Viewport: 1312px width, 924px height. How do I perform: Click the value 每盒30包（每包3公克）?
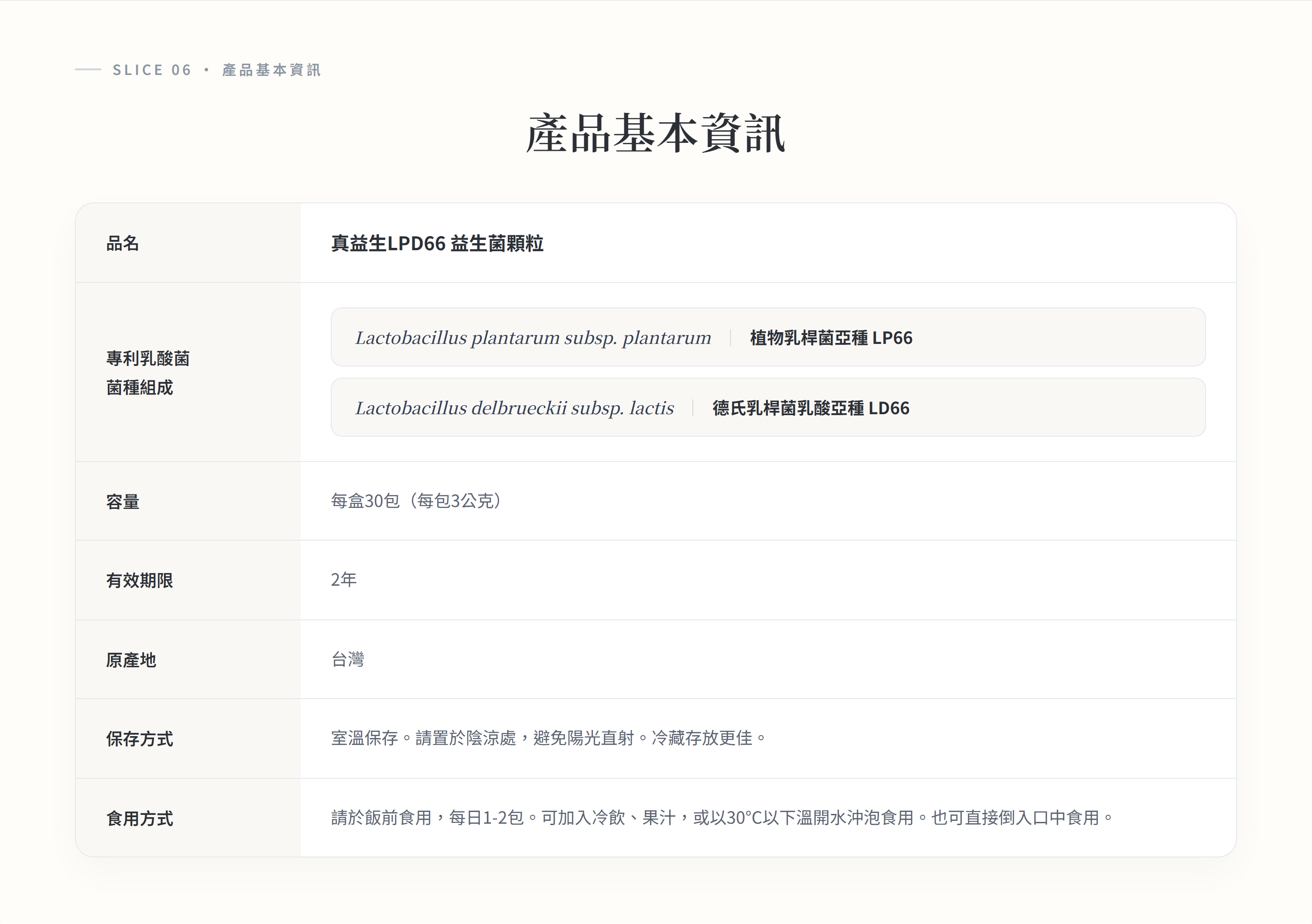pos(416,501)
